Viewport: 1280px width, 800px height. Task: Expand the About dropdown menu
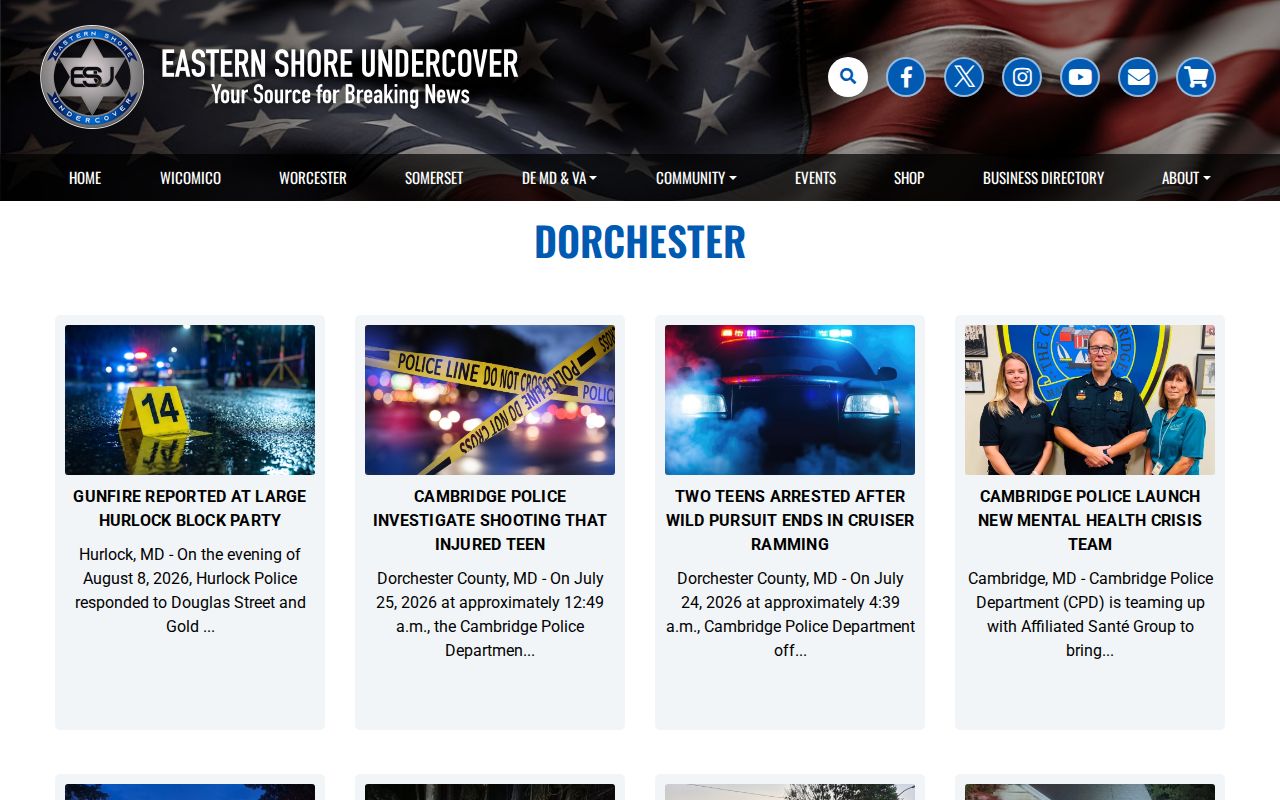pos(1186,178)
